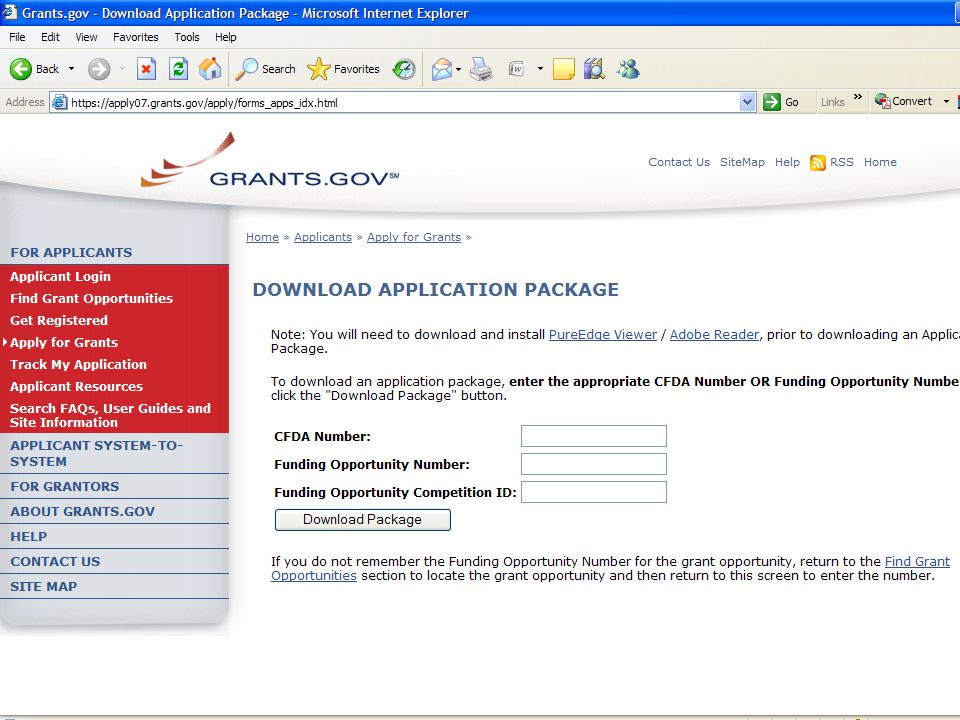Open the Help sidebar section
Image resolution: width=960 pixels, height=720 pixels.
click(29, 537)
